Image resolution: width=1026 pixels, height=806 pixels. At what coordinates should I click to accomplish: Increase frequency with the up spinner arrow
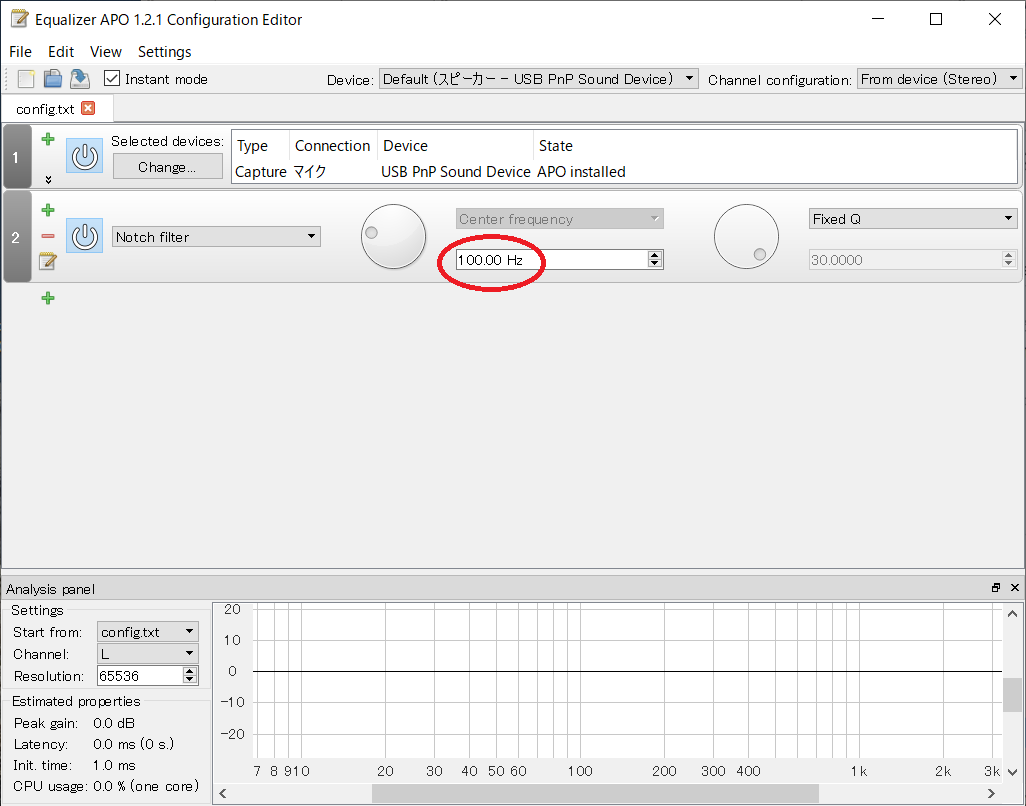[x=655, y=255]
